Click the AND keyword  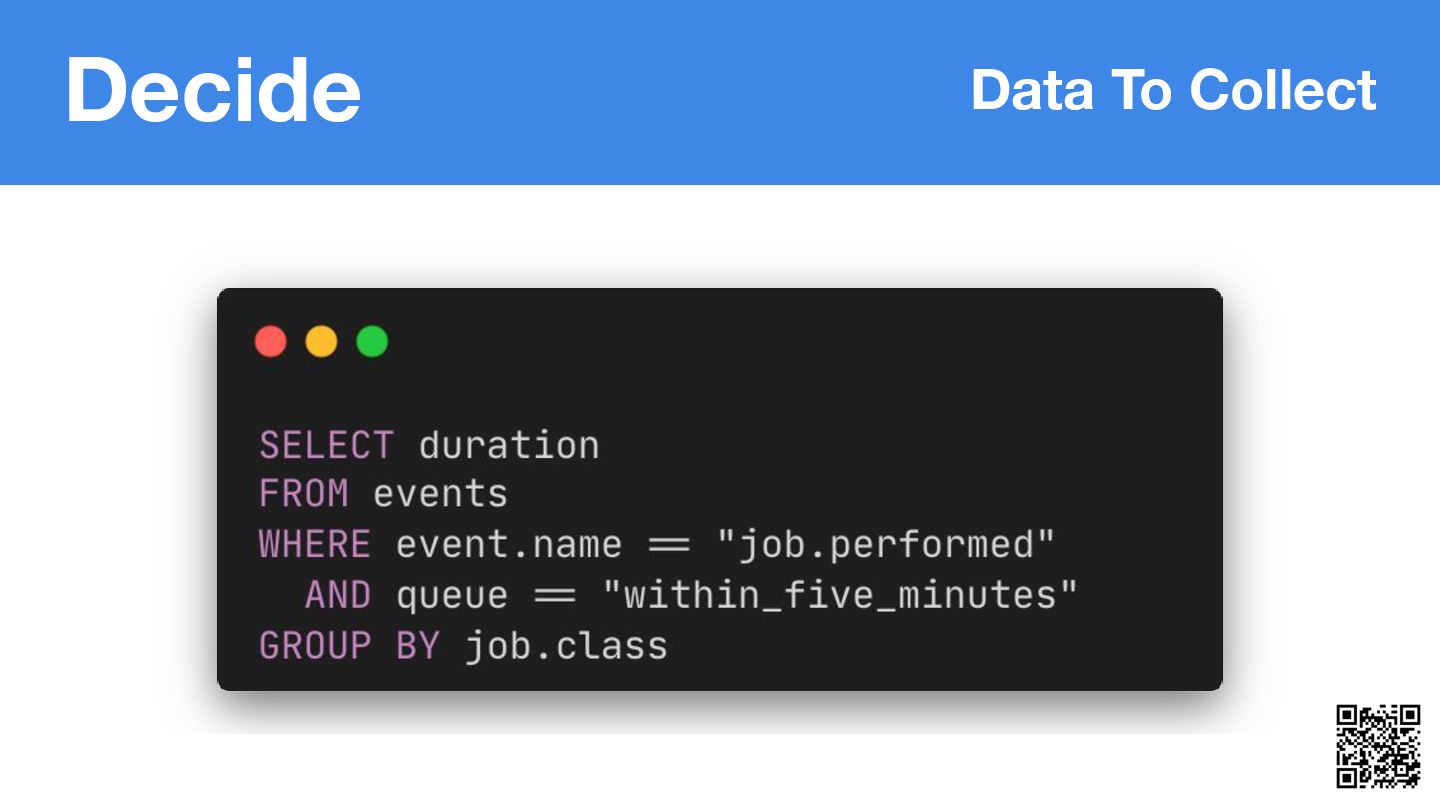(x=338, y=595)
